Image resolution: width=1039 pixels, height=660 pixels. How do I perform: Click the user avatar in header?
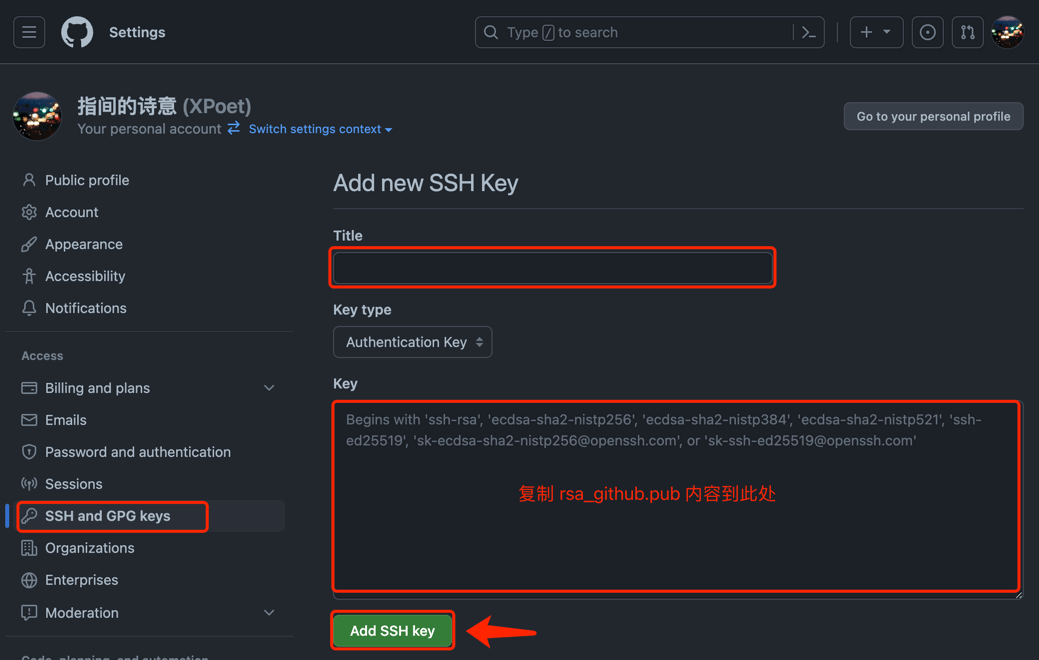point(1007,33)
